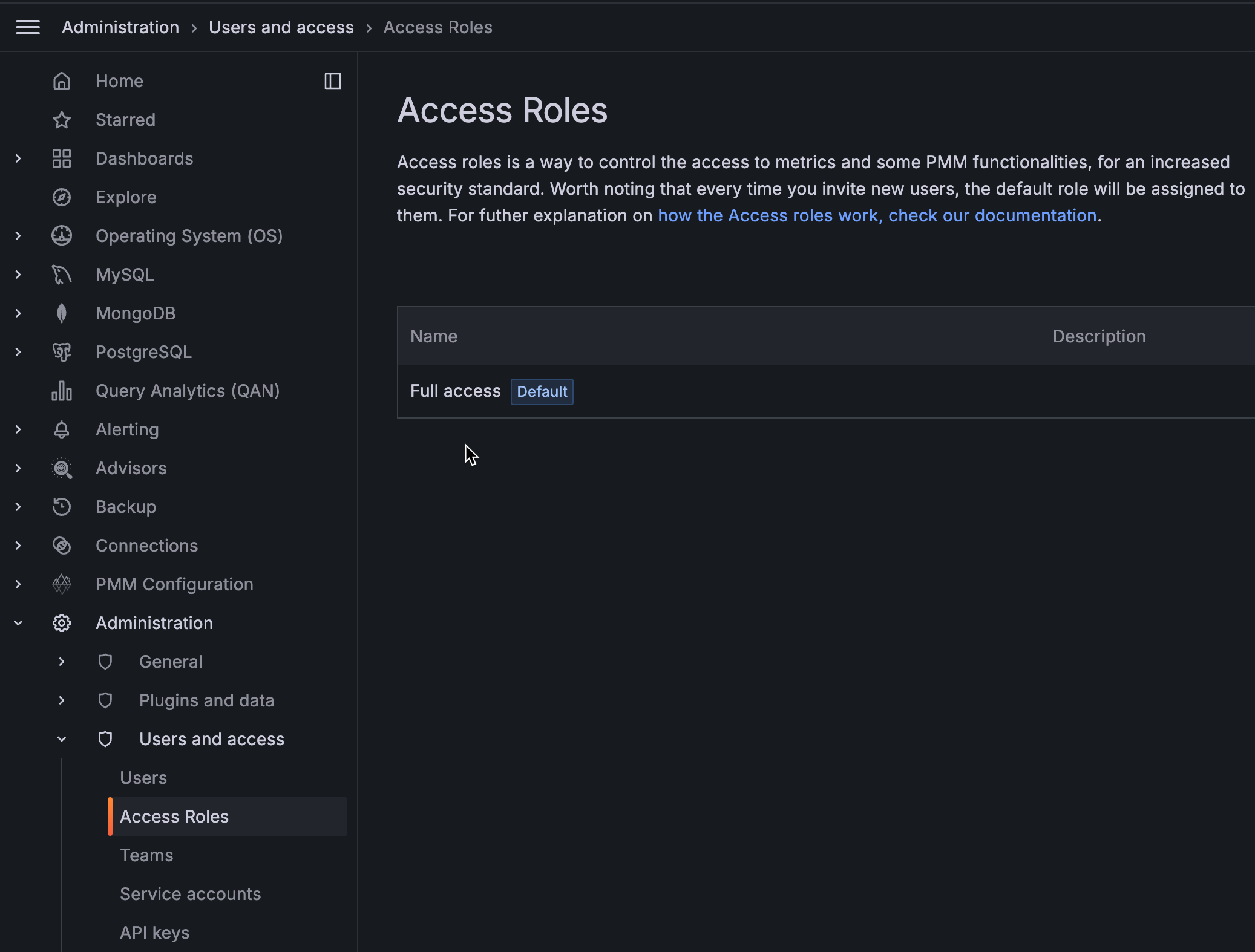
Task: Select Teams in the sidebar
Action: (x=146, y=855)
